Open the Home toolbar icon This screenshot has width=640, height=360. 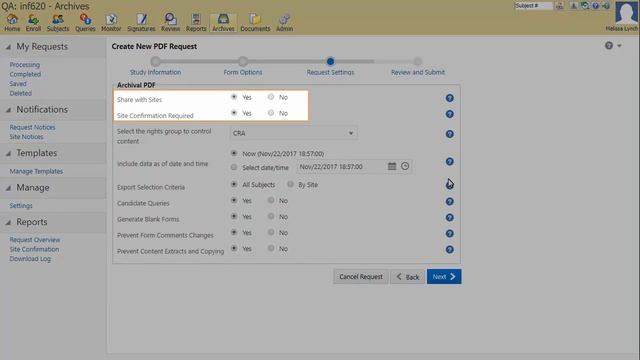click(x=12, y=22)
